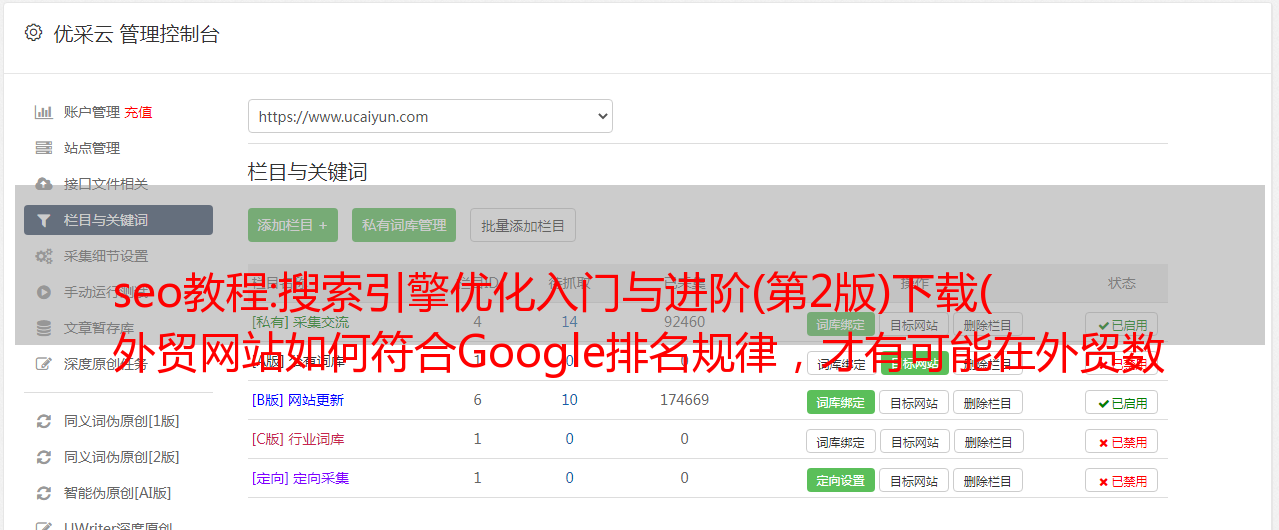
Task: Click the gear icon beside 优采云 title
Action: click(33, 33)
